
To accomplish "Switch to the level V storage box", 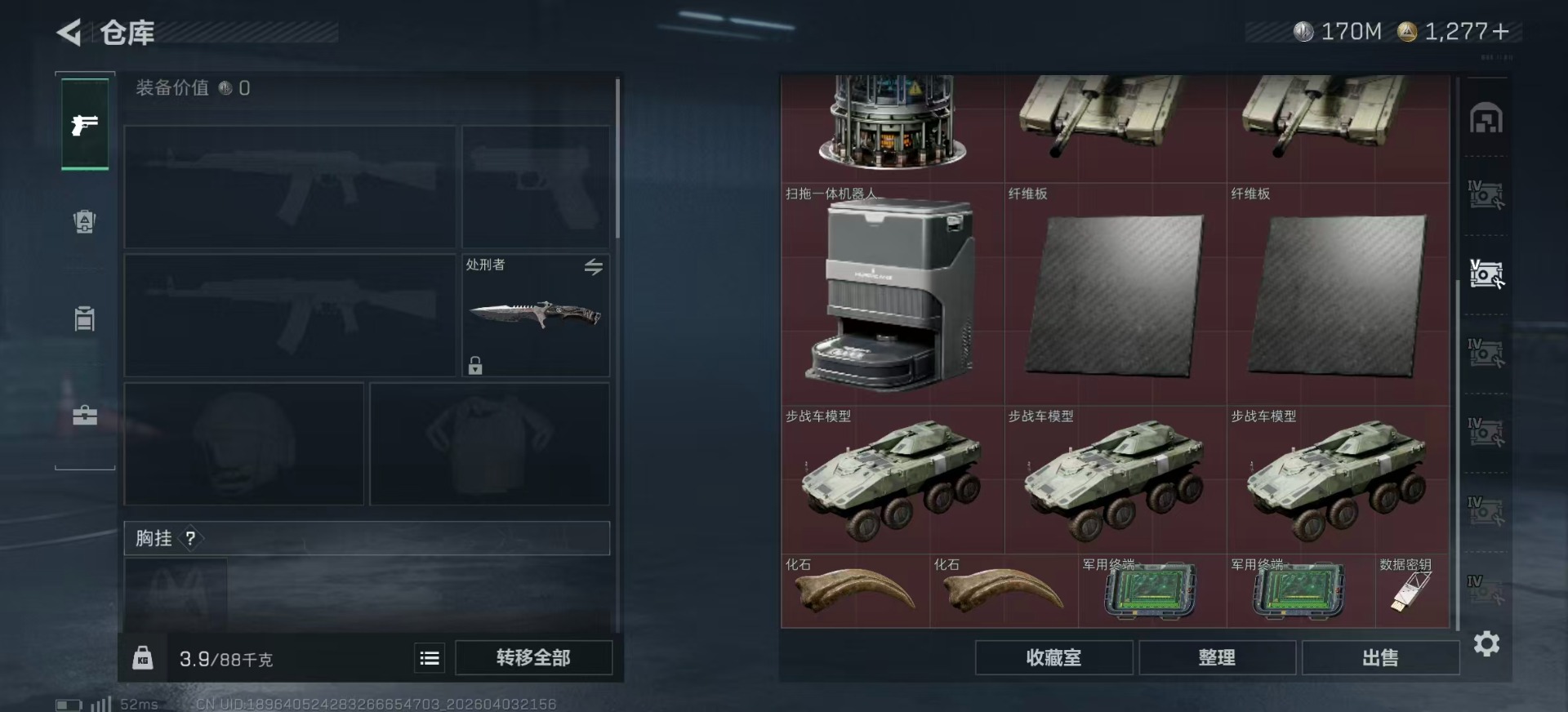I will pyautogui.click(x=1486, y=274).
